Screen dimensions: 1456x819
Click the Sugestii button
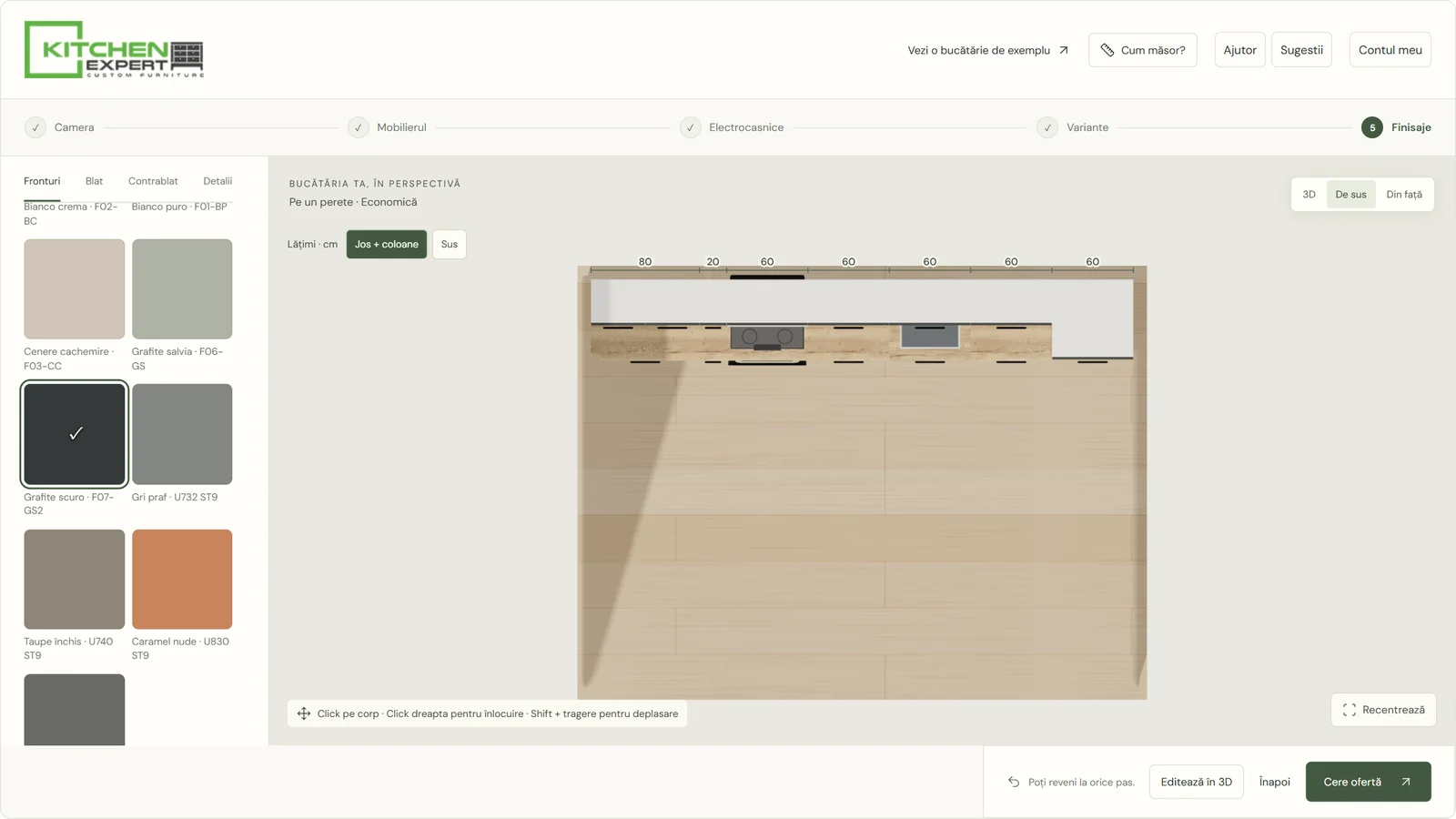pos(1301,50)
